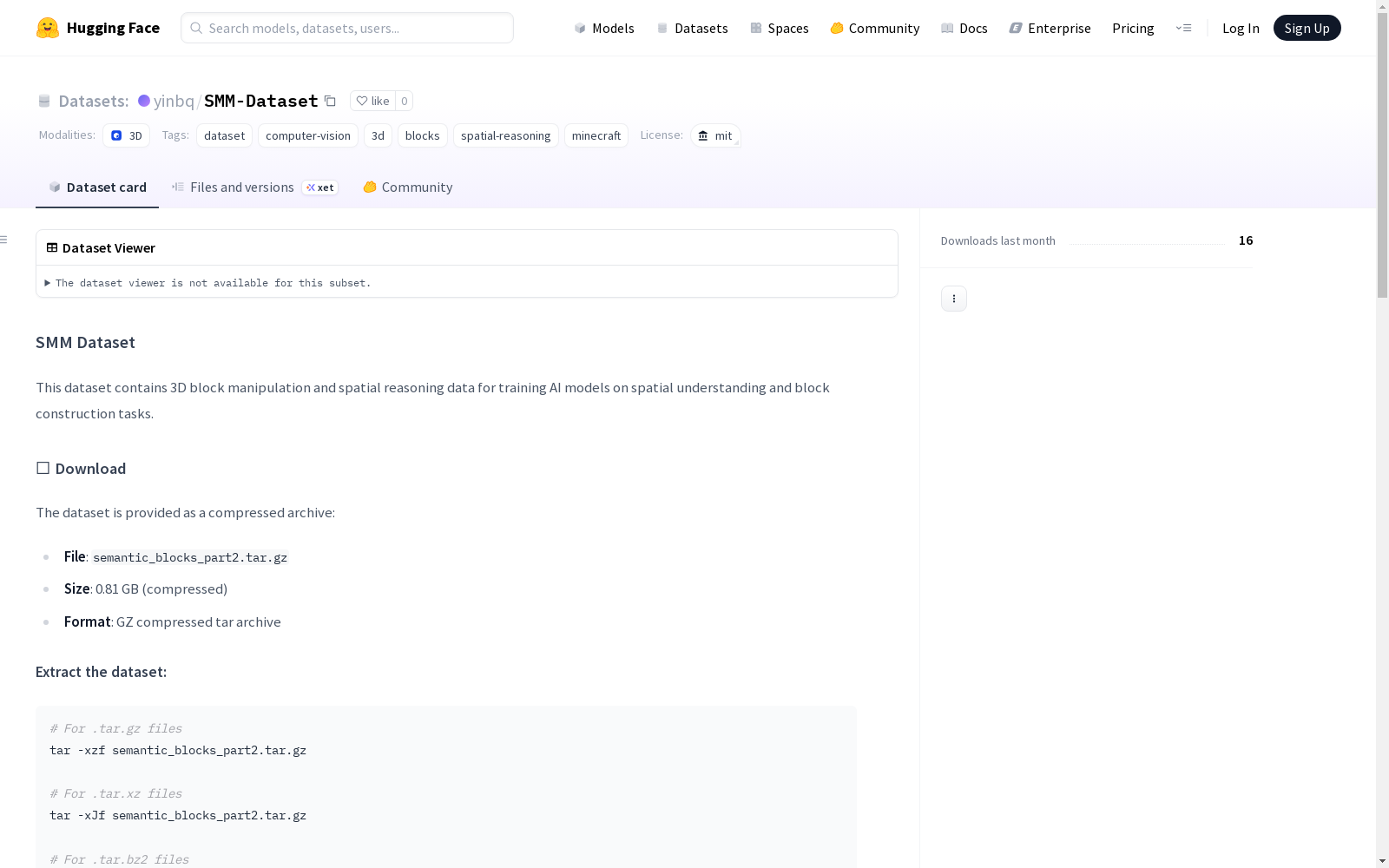Select the Dataset card tab
This screenshot has width=1389, height=868.
point(97,187)
